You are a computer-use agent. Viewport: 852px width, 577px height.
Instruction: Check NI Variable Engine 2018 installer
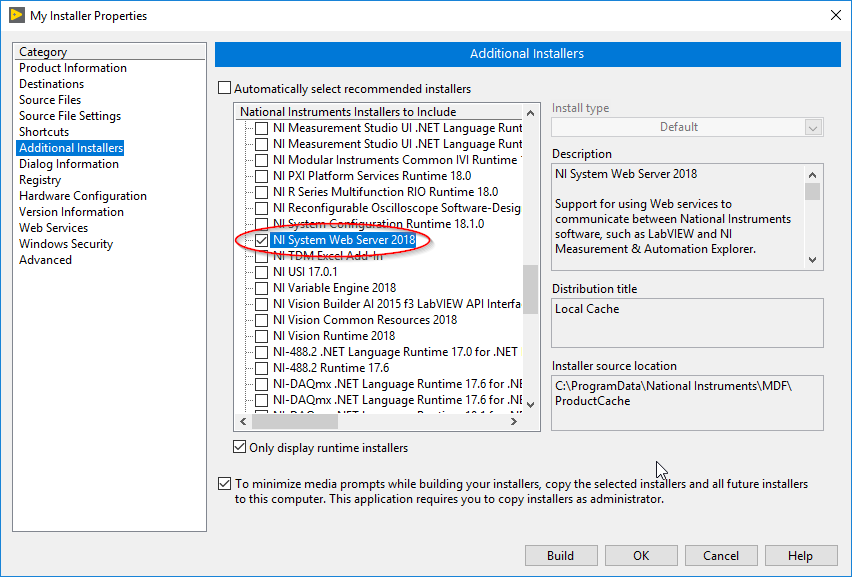(x=261, y=288)
